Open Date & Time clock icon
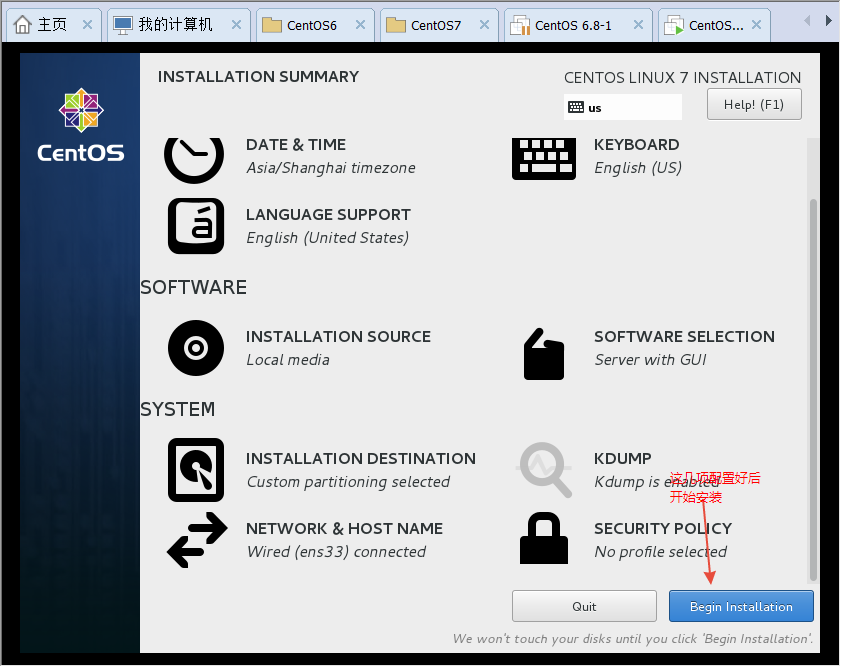 pos(194,160)
